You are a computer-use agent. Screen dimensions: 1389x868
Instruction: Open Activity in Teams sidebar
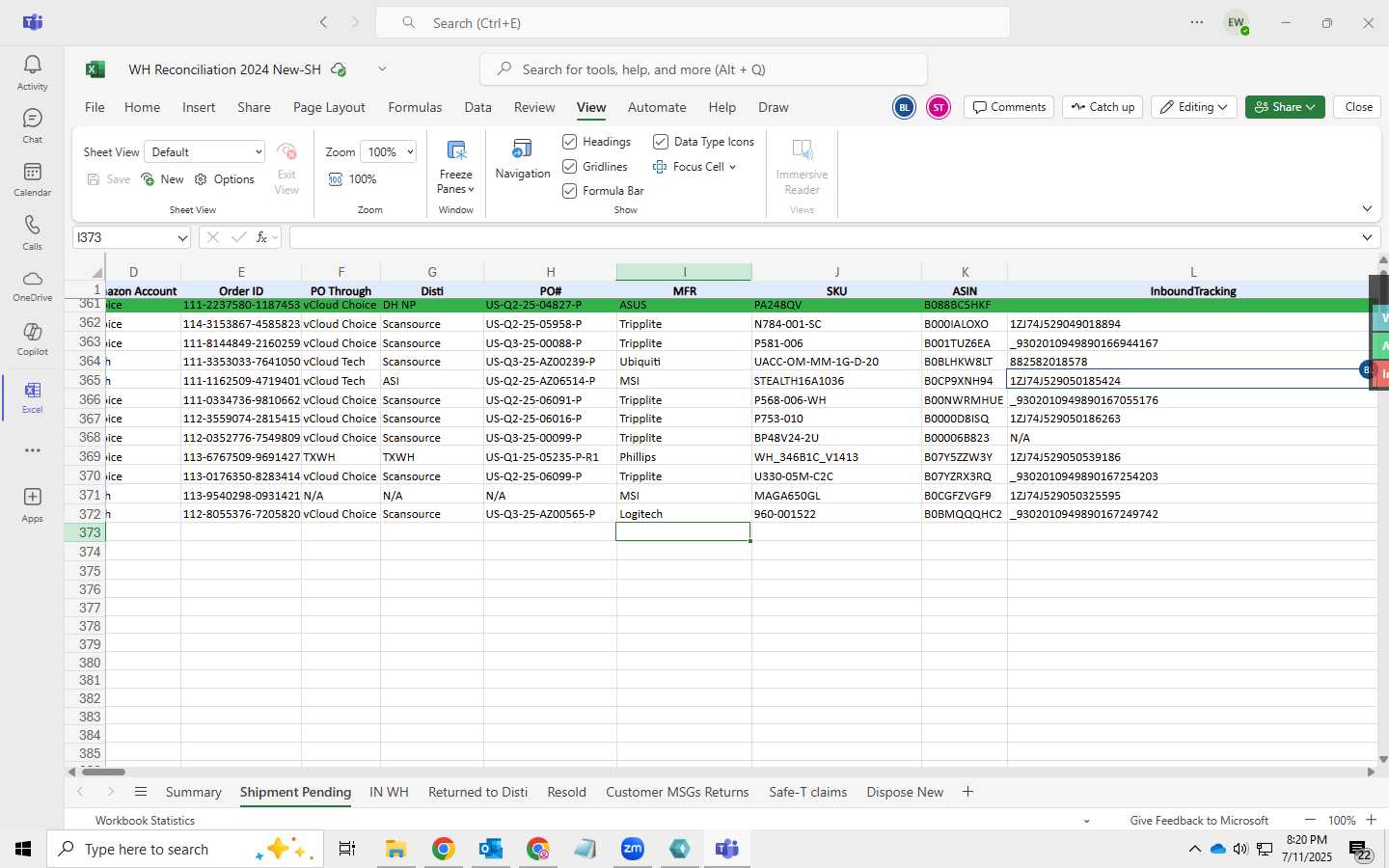pos(32,72)
